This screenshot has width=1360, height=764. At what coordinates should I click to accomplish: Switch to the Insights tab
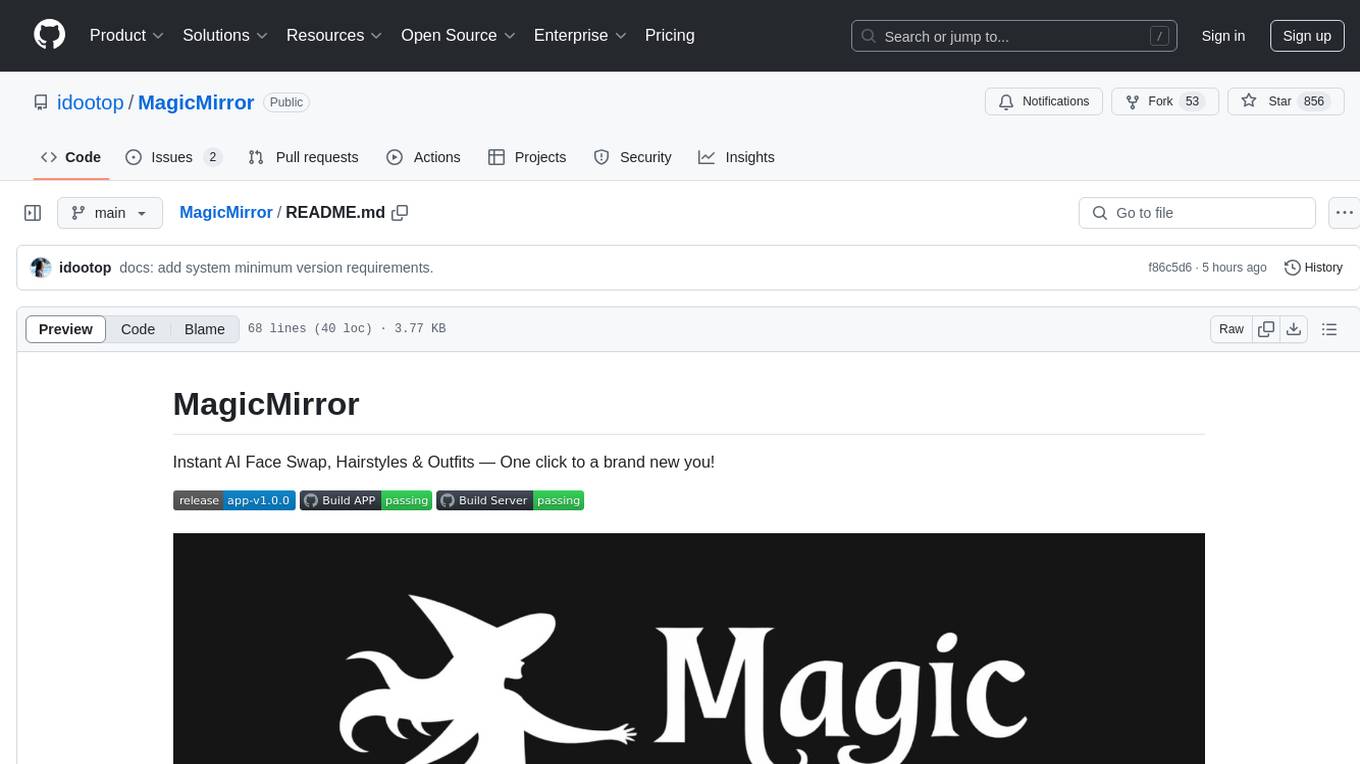coord(736,157)
